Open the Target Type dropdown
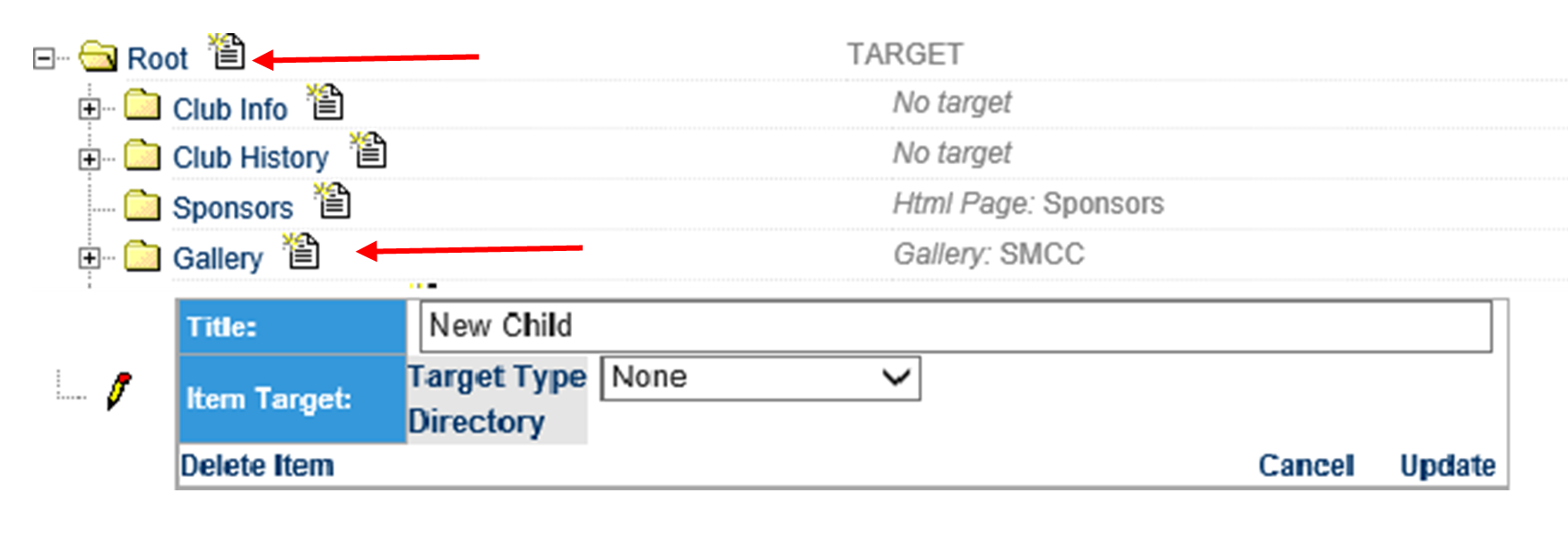1568x536 pixels. 760,377
